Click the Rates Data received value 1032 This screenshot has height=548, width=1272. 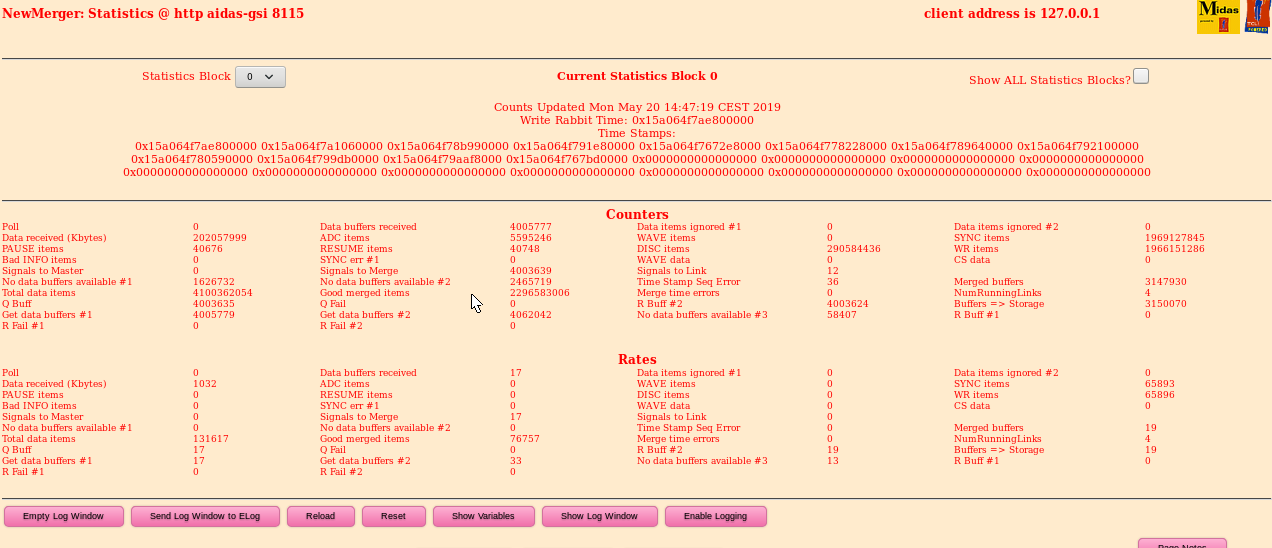click(205, 384)
